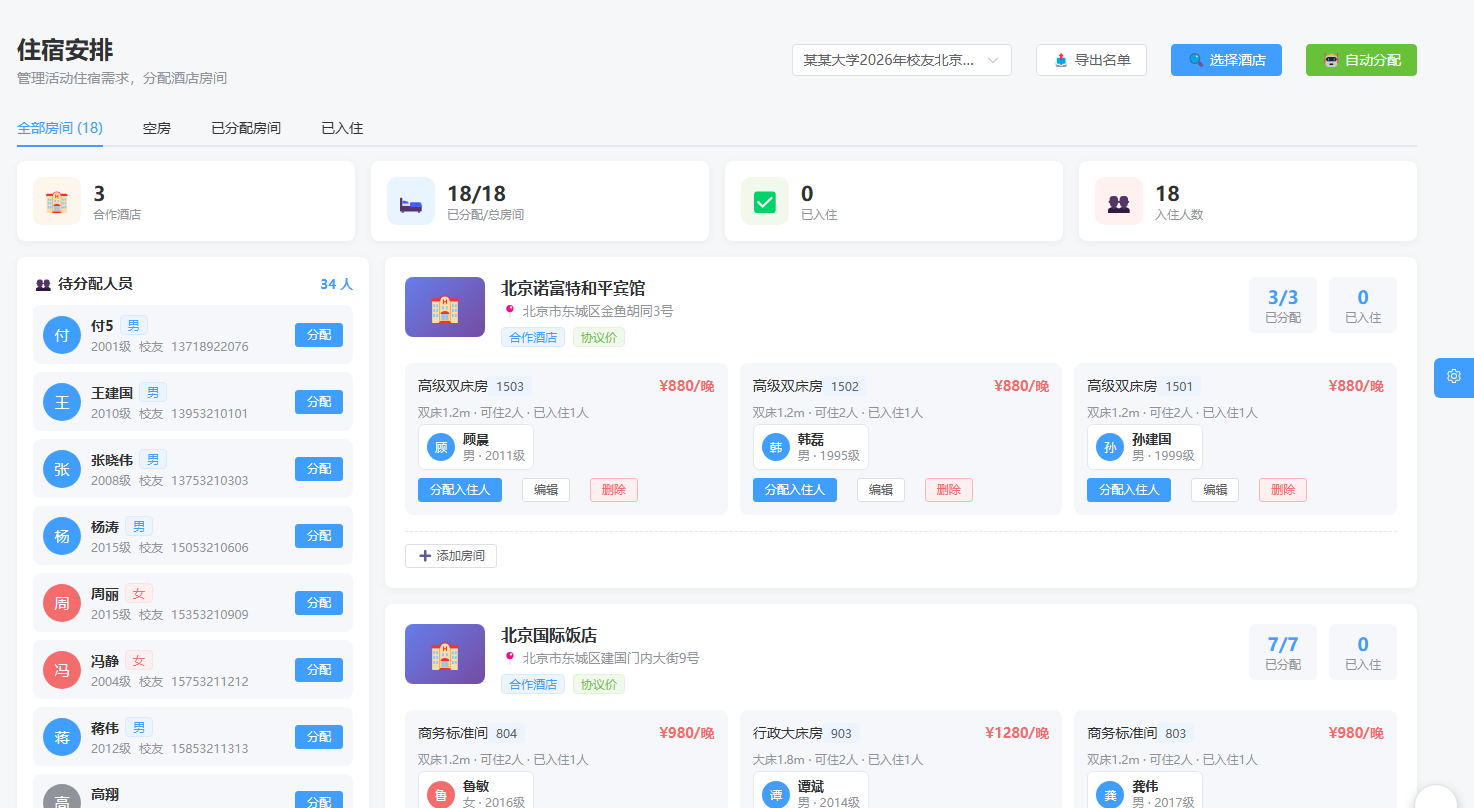Click 分配 button for 蒋伟
Viewport: 1474px width, 808px height.
tap(319, 737)
